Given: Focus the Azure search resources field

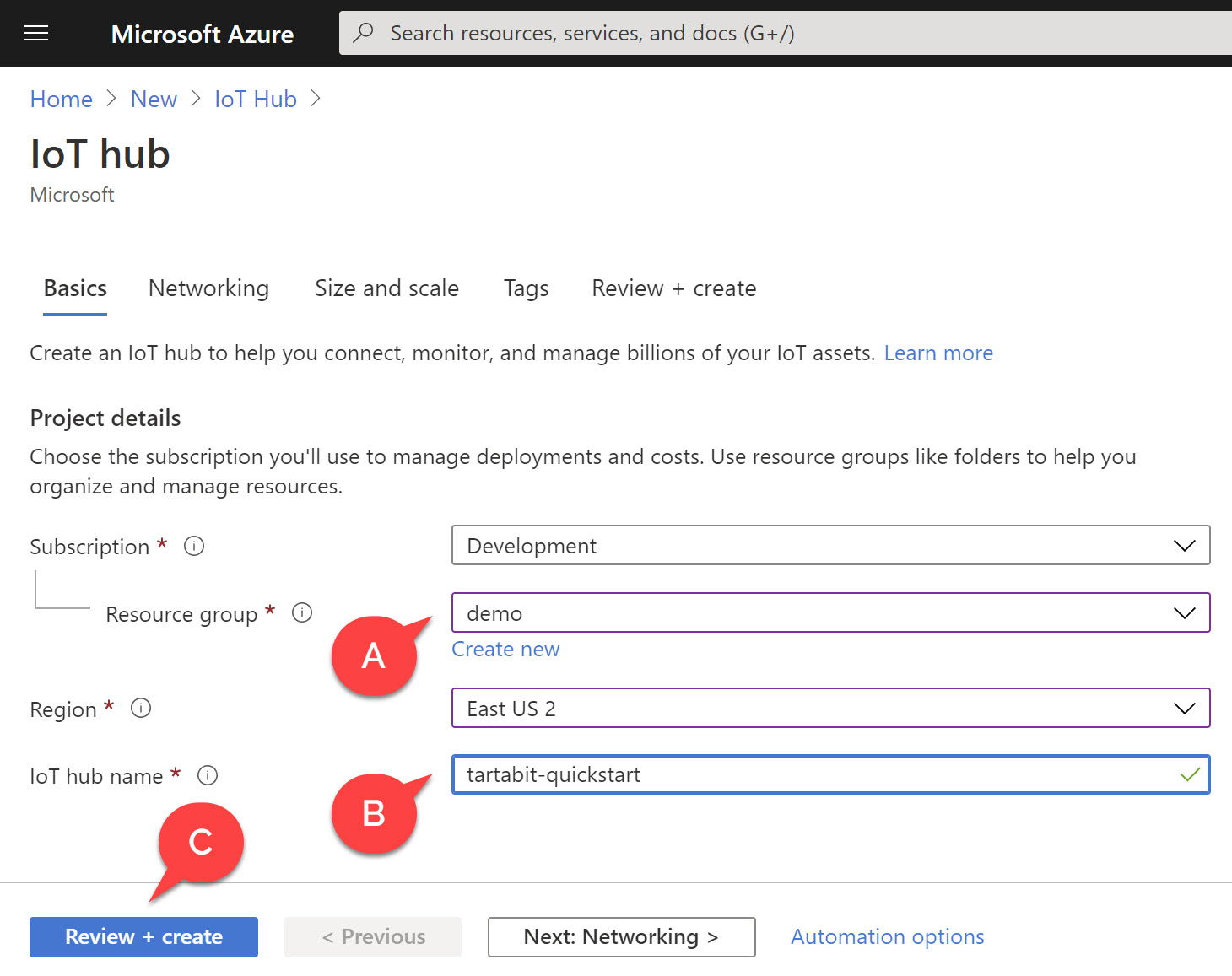Looking at the screenshot, I should pyautogui.click(x=786, y=33).
